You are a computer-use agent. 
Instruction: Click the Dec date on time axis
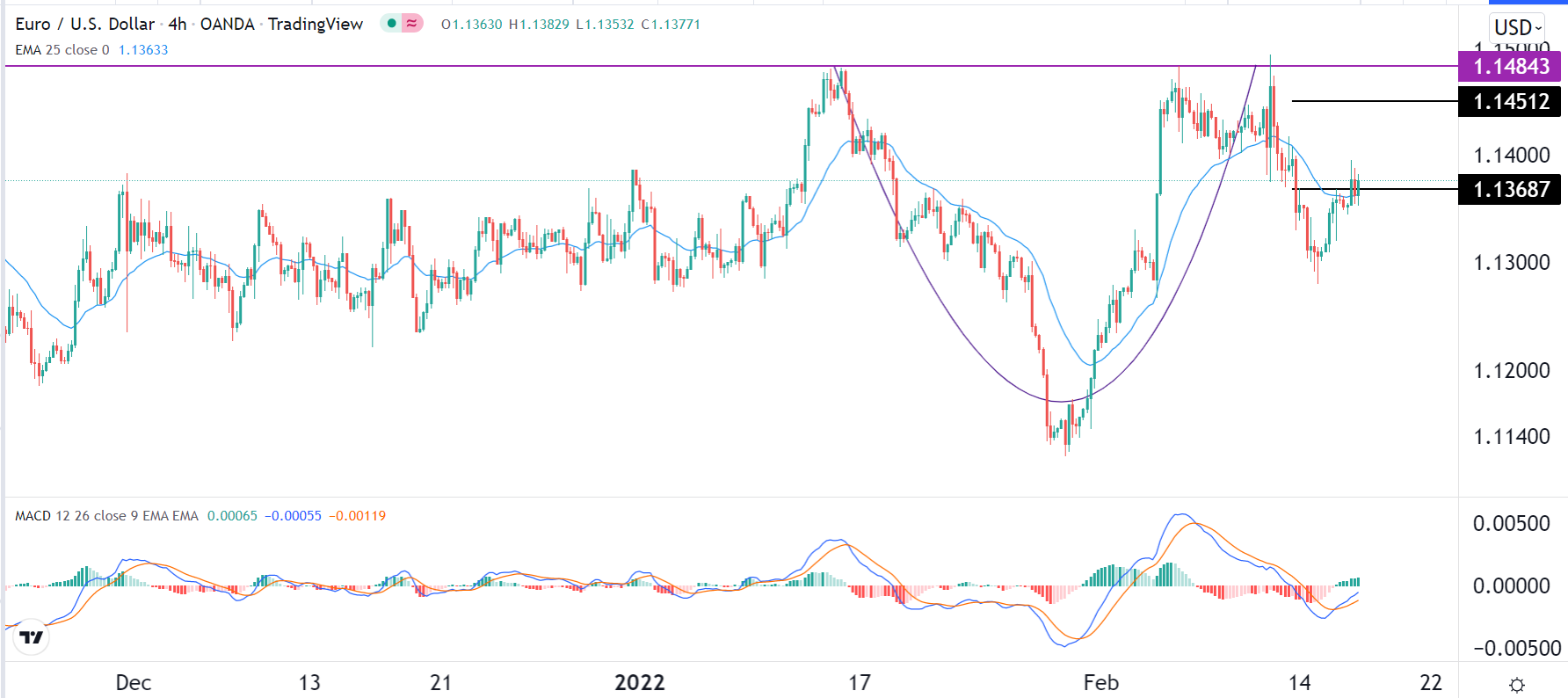click(x=134, y=683)
